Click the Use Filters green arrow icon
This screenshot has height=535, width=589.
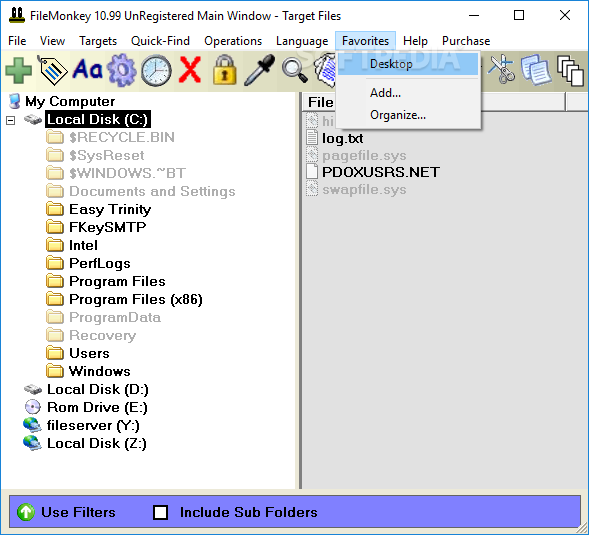point(26,512)
